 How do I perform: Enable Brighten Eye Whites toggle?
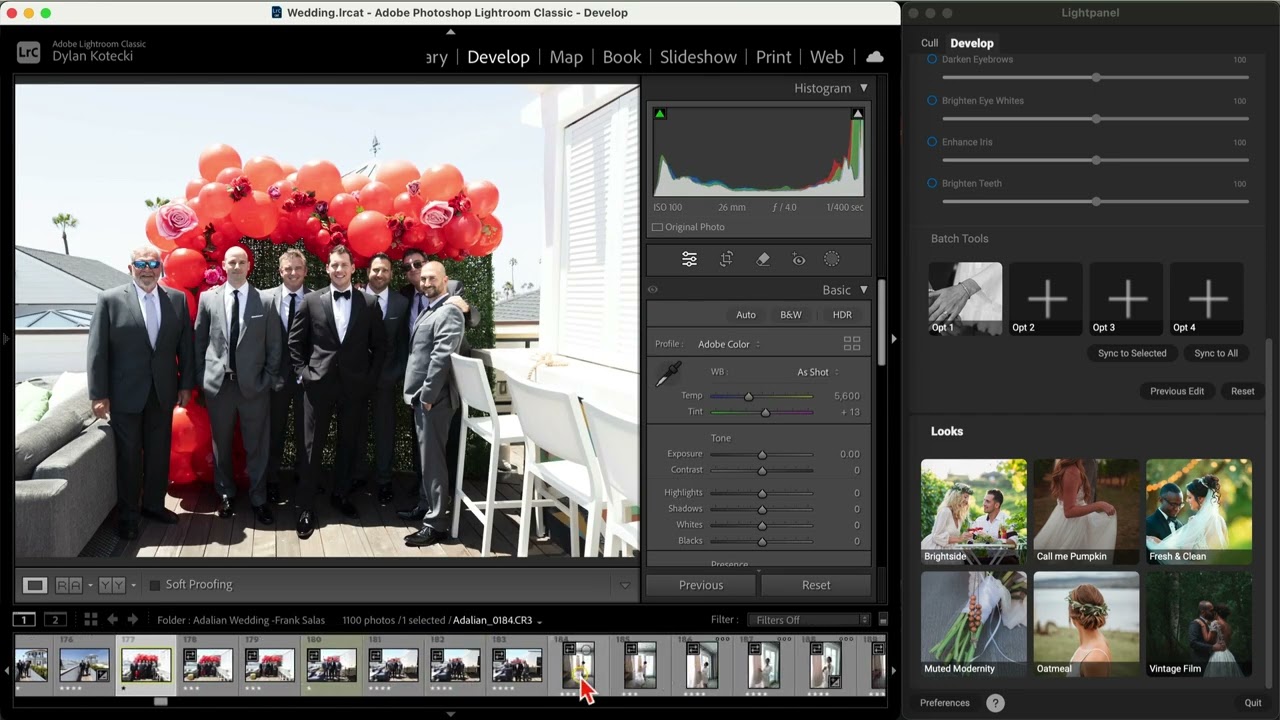(x=932, y=100)
